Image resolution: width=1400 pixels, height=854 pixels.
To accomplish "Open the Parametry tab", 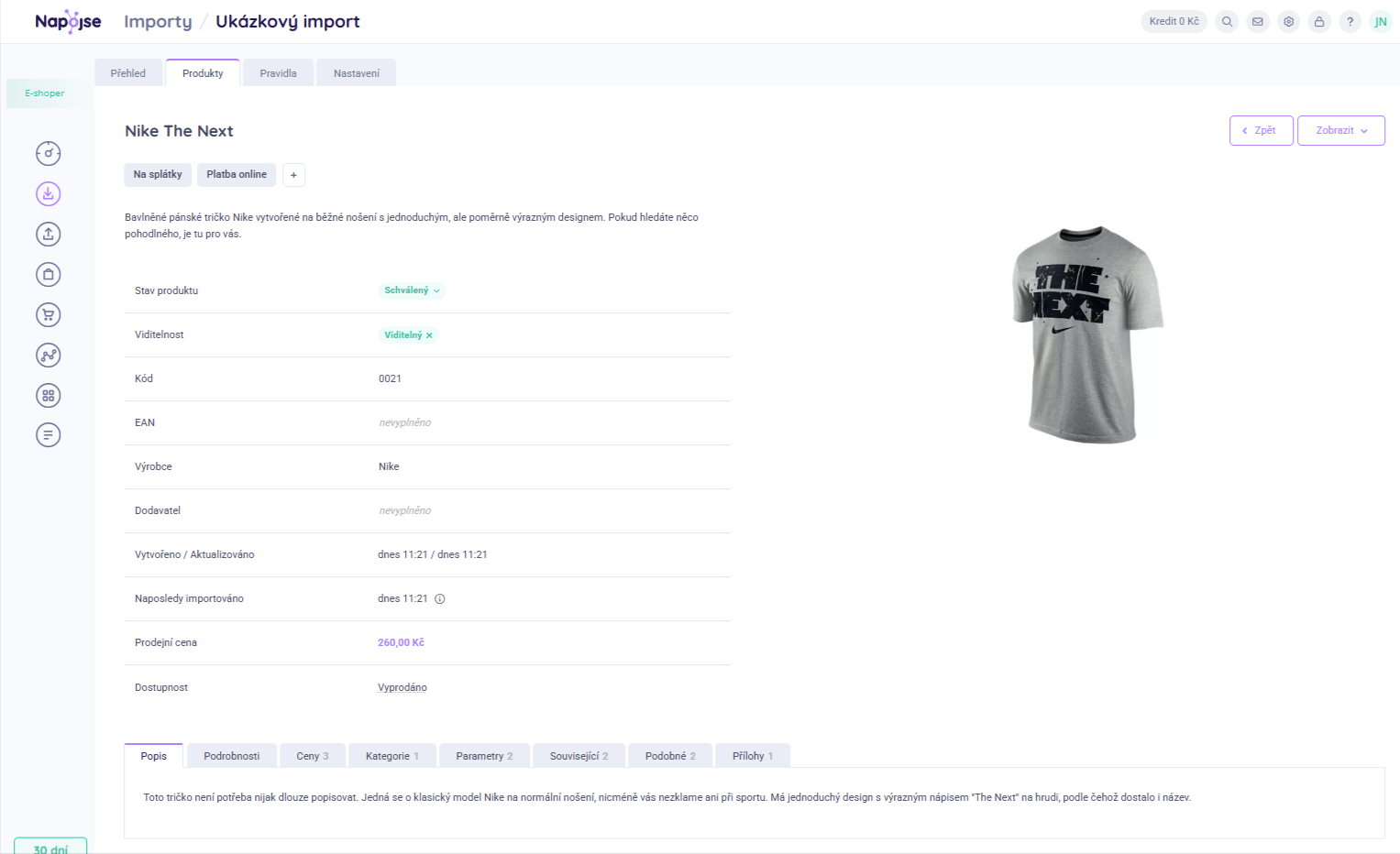I will coord(484,756).
